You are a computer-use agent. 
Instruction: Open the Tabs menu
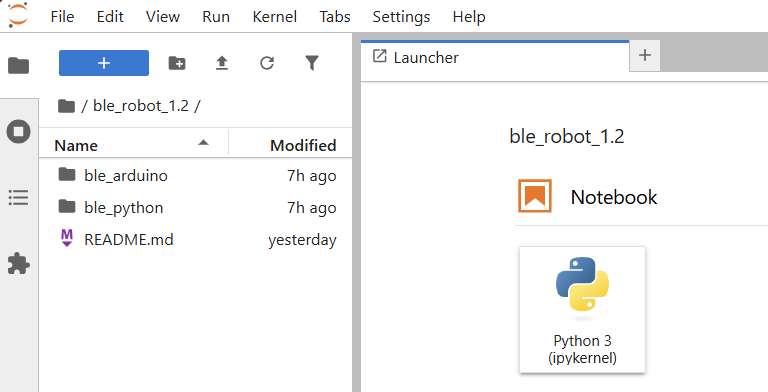[335, 17]
